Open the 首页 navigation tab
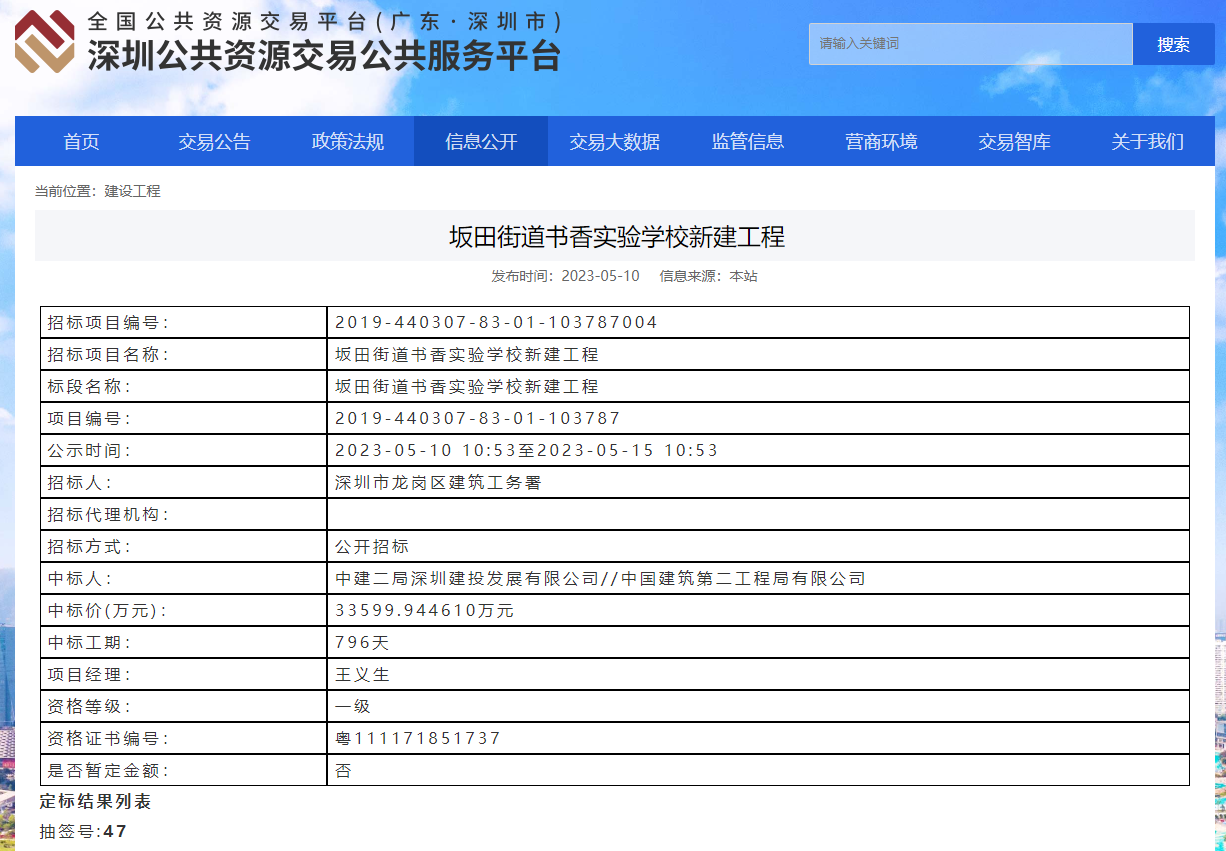1226x851 pixels. pos(81,141)
